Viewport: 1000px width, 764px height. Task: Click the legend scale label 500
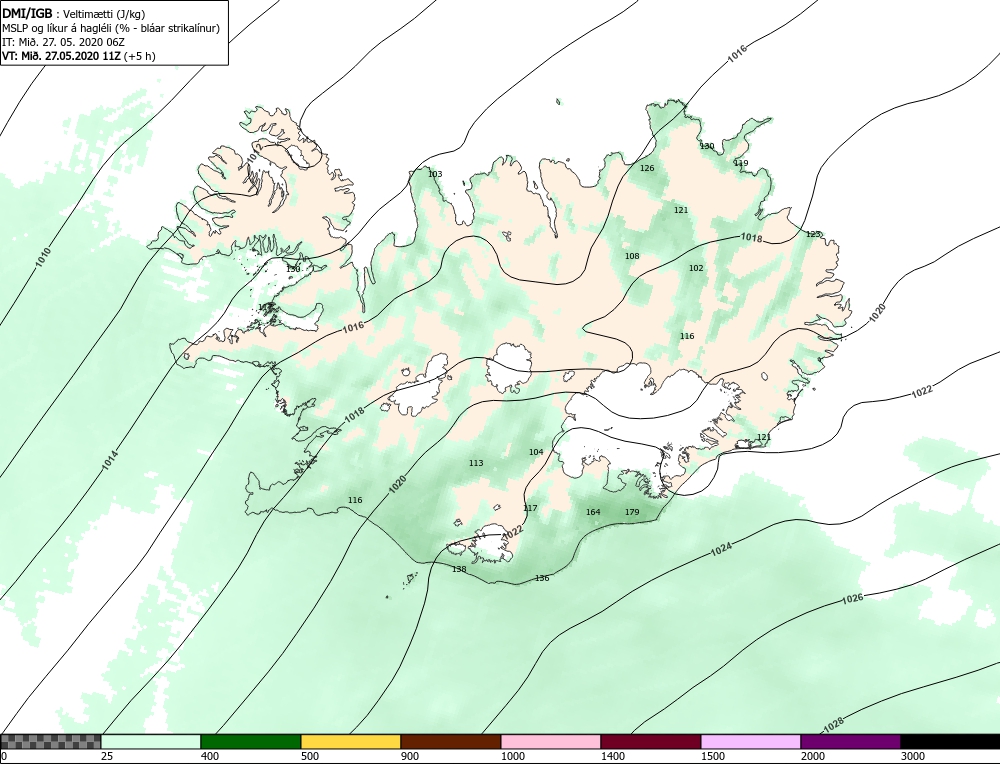point(309,756)
